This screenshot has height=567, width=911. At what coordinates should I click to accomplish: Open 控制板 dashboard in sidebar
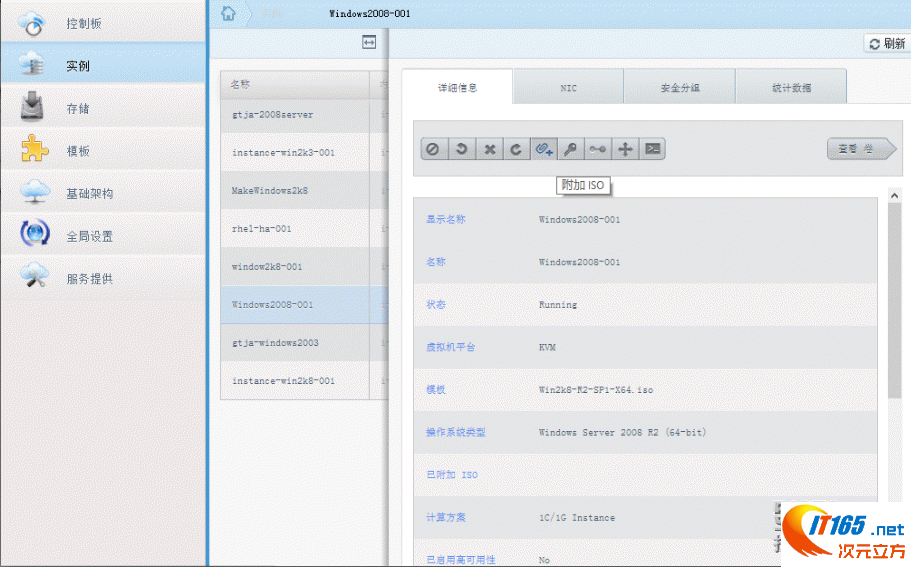103,23
